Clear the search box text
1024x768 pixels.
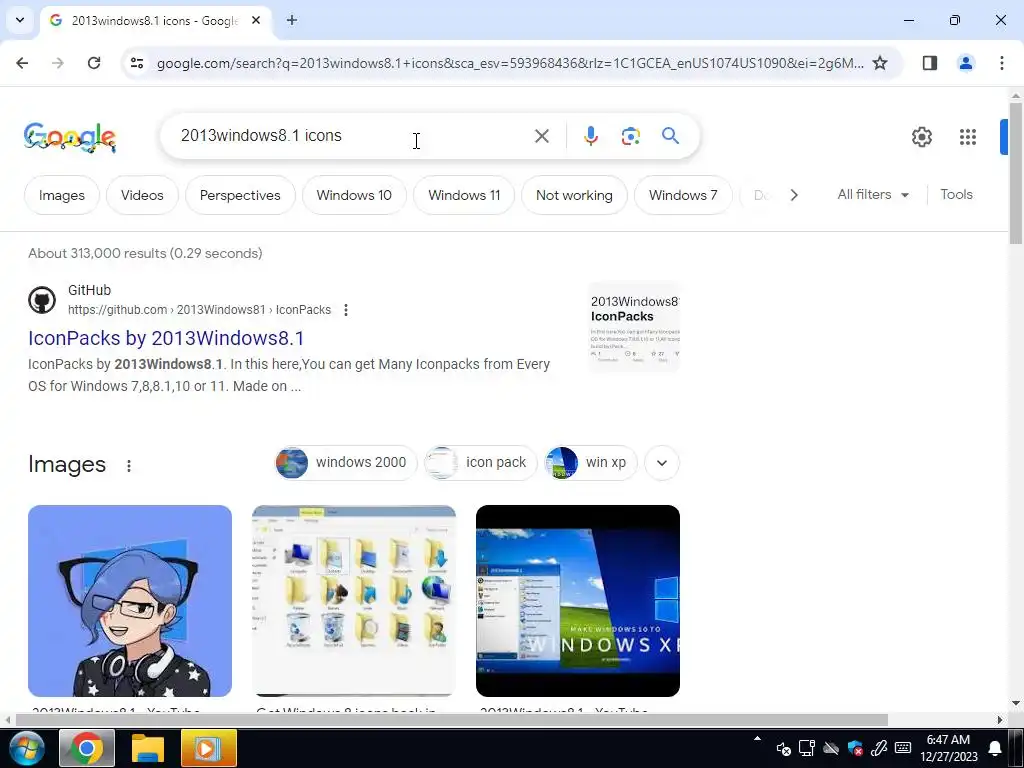click(541, 136)
